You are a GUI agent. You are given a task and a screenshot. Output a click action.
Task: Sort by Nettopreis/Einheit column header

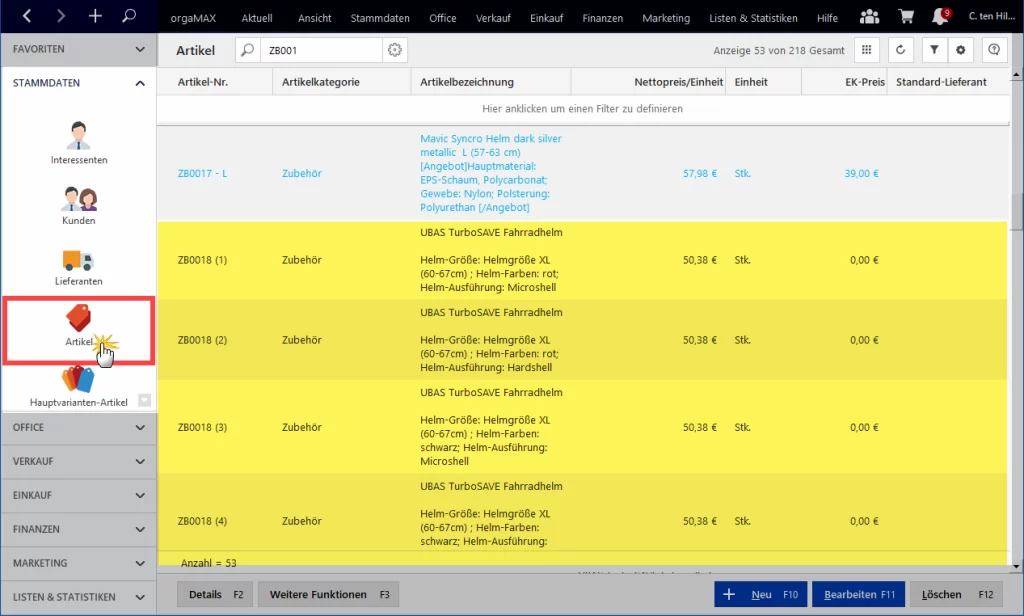pos(648,82)
